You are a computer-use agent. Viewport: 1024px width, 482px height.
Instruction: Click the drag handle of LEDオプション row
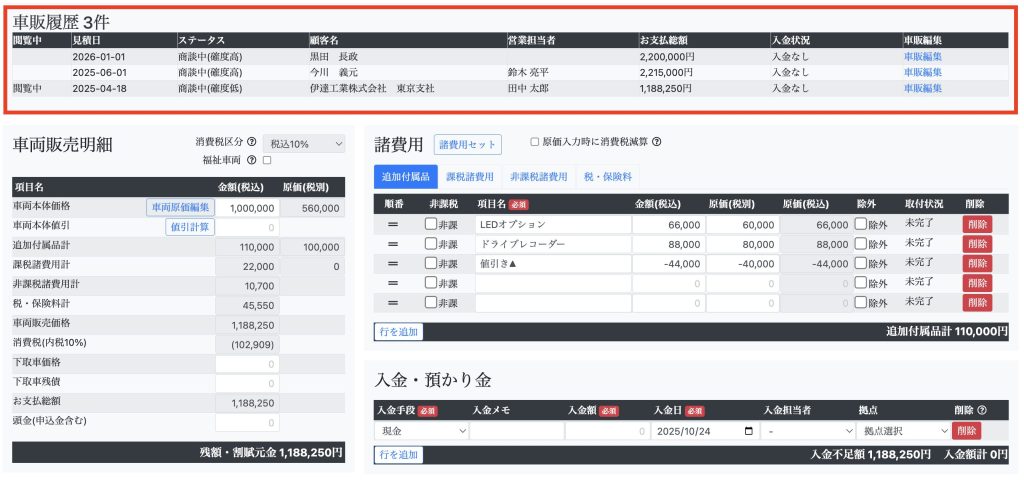[393, 224]
